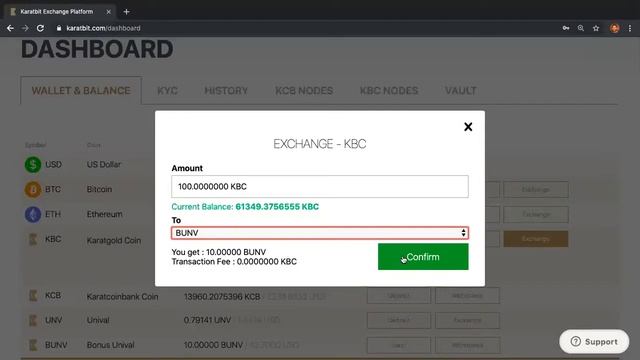Click the zoom magnifier icon in address bar
The height and width of the screenshot is (360, 640).
(x=581, y=28)
